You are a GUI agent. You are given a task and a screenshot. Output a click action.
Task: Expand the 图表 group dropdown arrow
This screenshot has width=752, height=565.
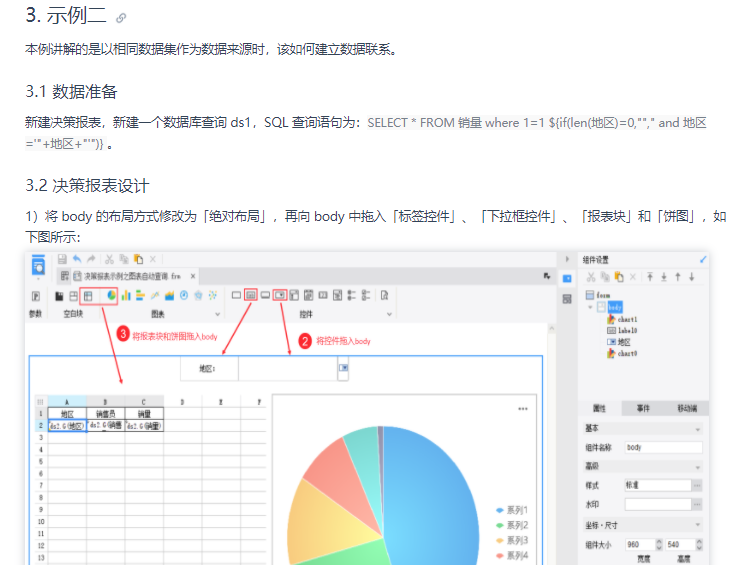217,314
